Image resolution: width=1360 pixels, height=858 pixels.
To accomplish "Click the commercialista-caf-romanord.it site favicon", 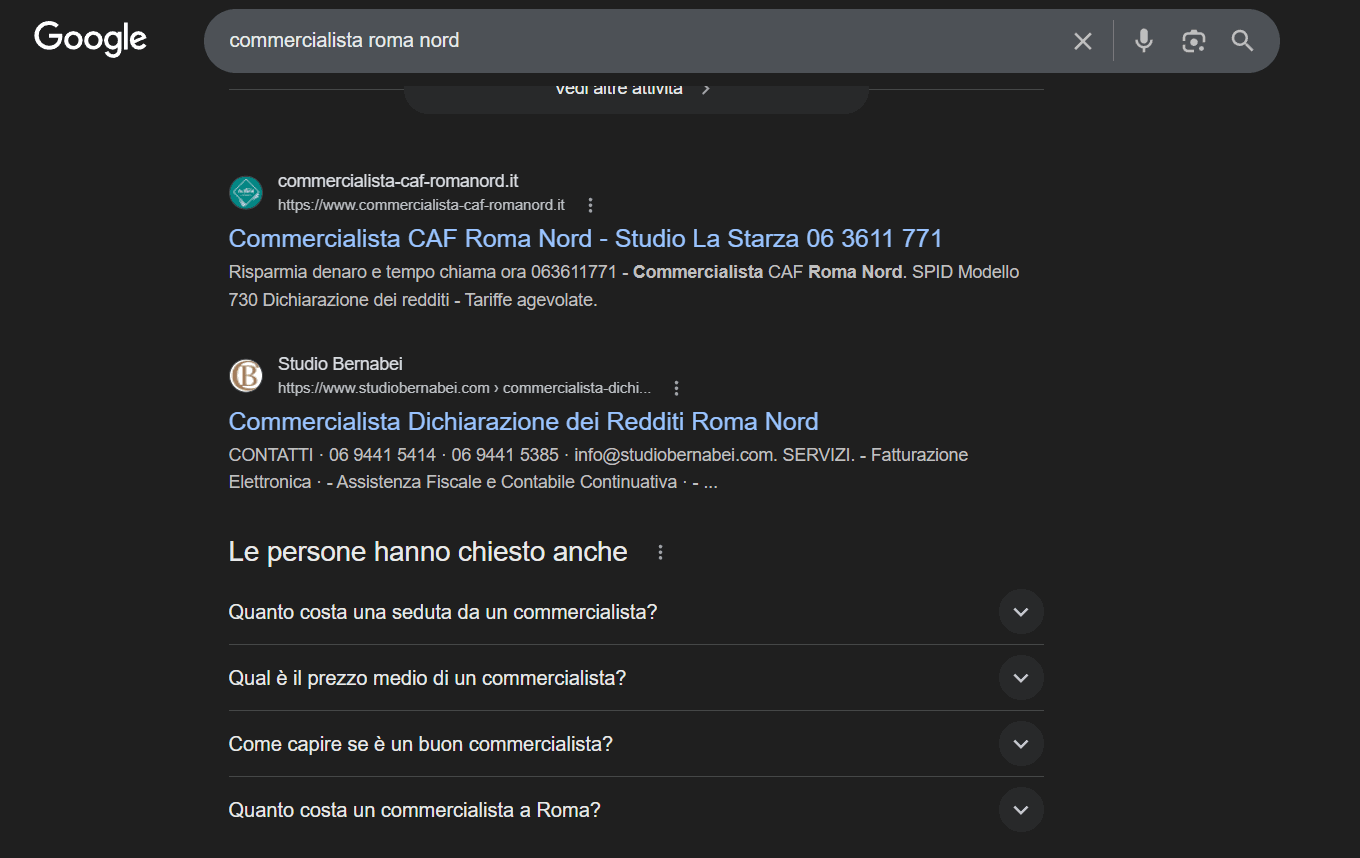I will point(245,192).
